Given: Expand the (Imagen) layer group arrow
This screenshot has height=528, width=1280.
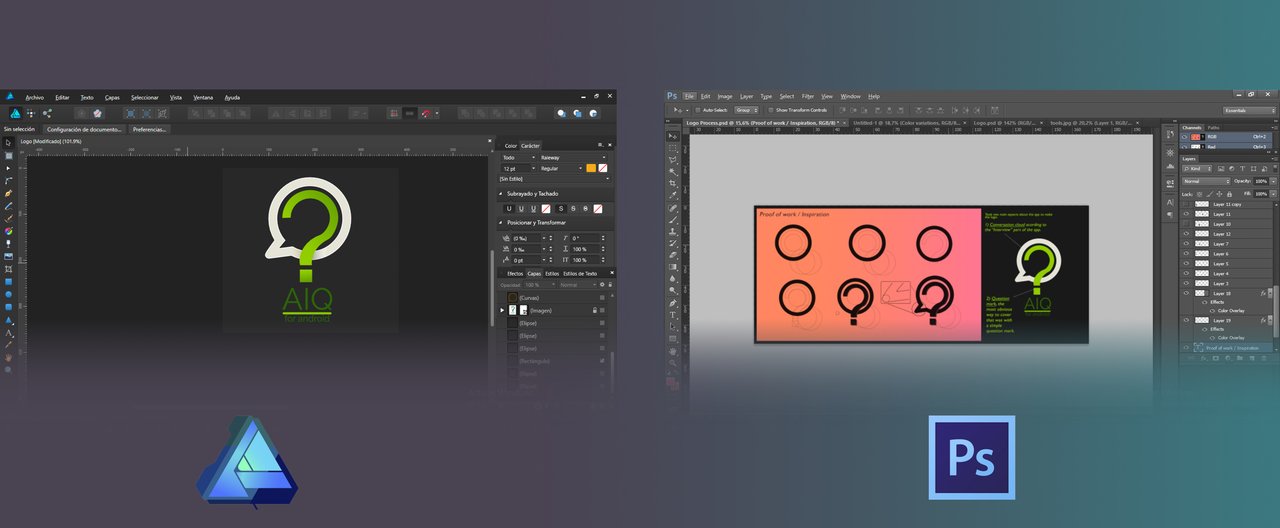Looking at the screenshot, I should coord(502,310).
